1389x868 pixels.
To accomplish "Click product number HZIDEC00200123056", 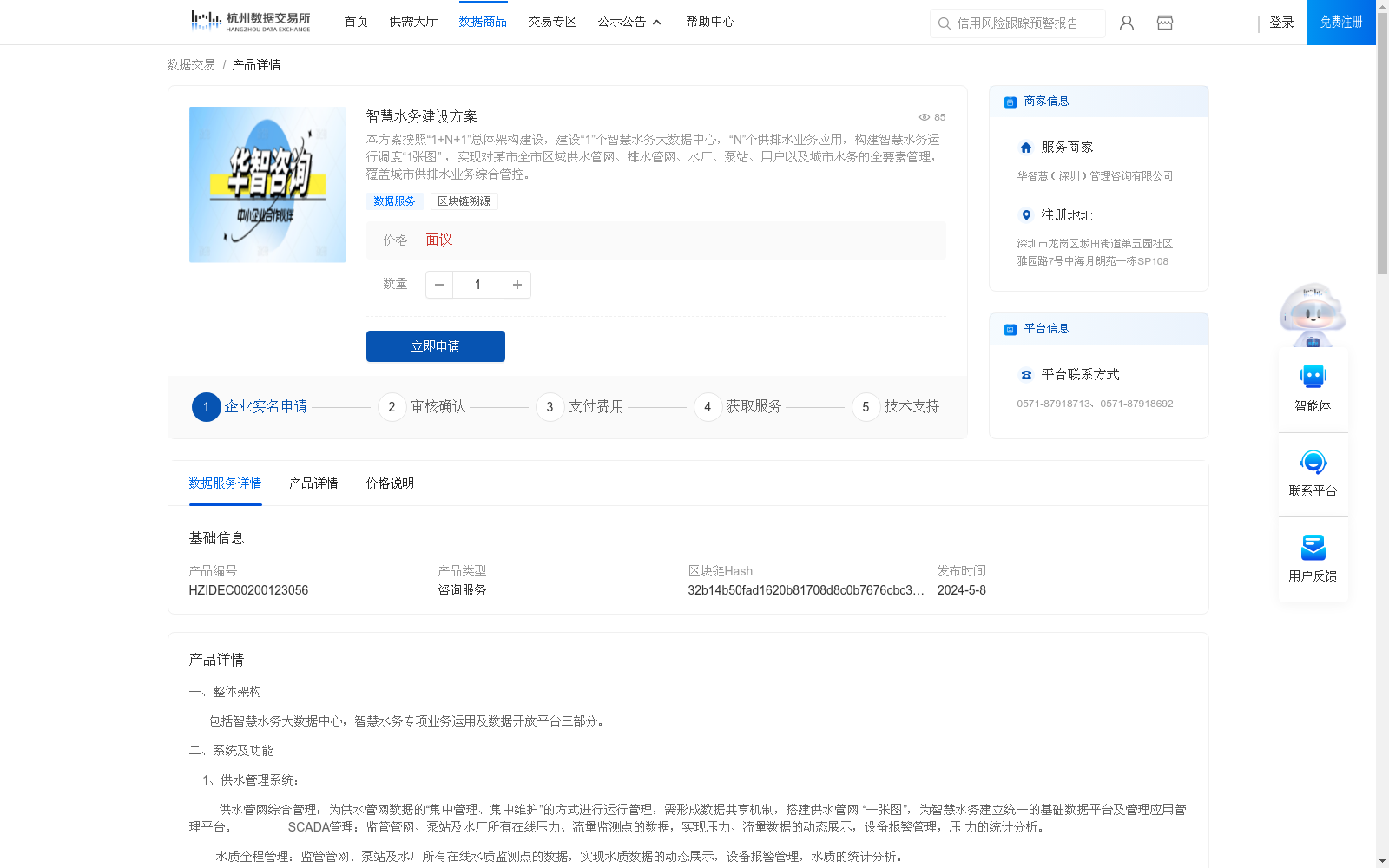I will [248, 590].
